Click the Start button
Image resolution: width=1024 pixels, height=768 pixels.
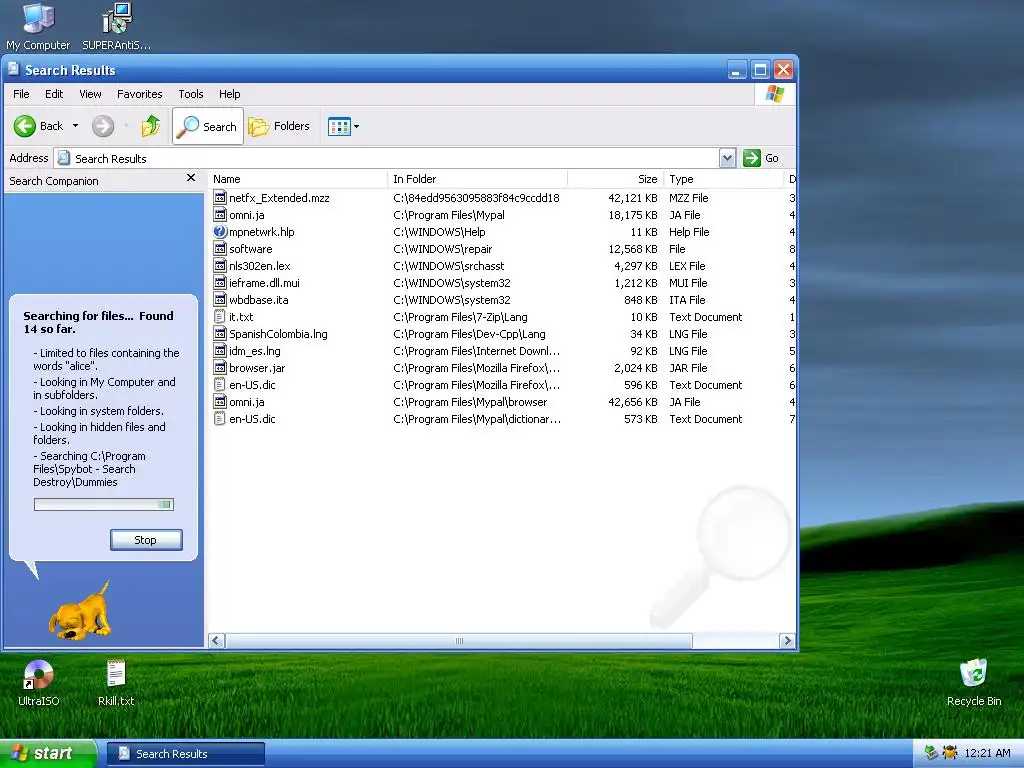(48, 754)
